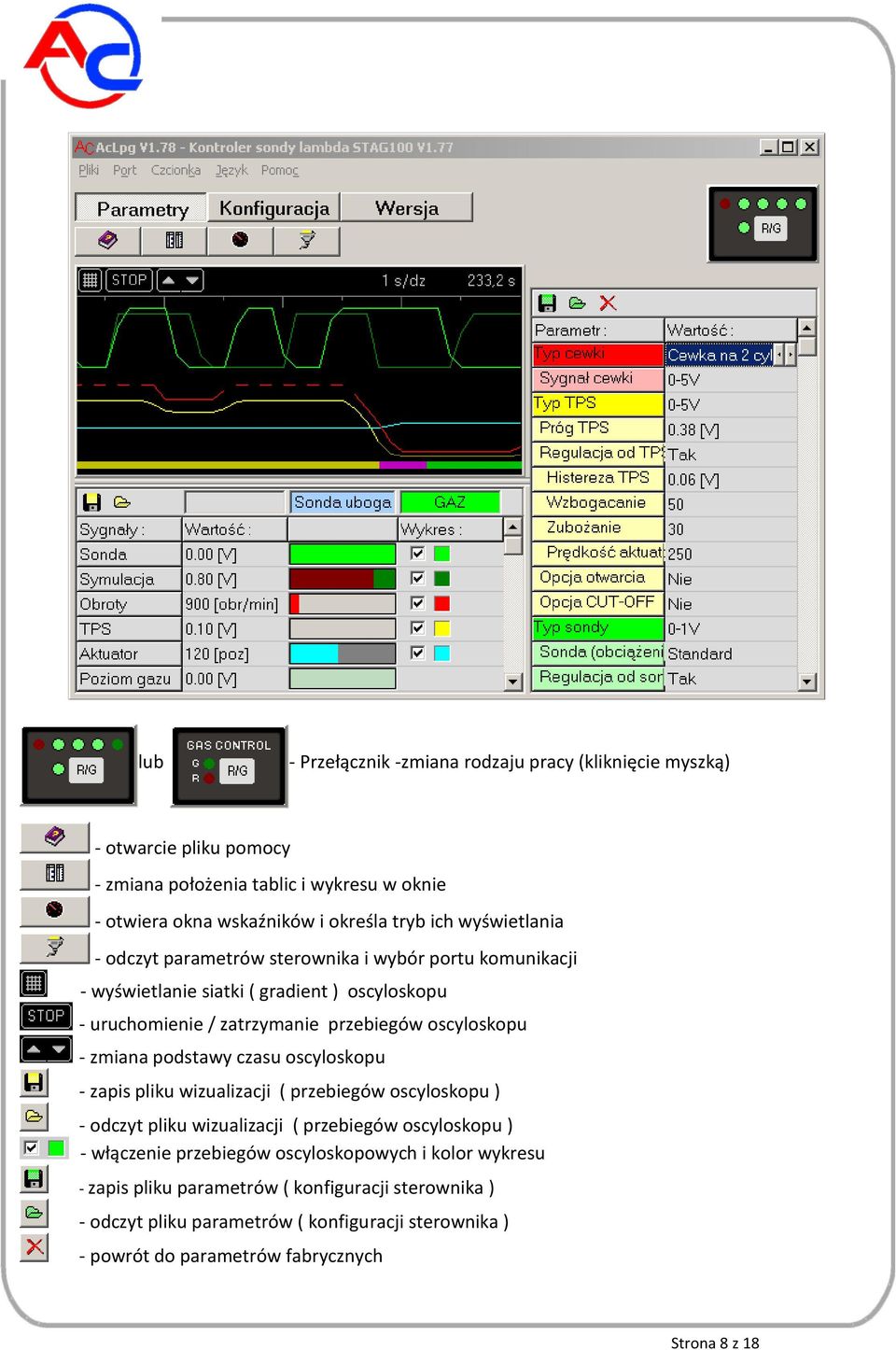Increase oscilloscope time base up arrow
Image resolution: width=896 pixels, height=1350 pixels.
[169, 280]
